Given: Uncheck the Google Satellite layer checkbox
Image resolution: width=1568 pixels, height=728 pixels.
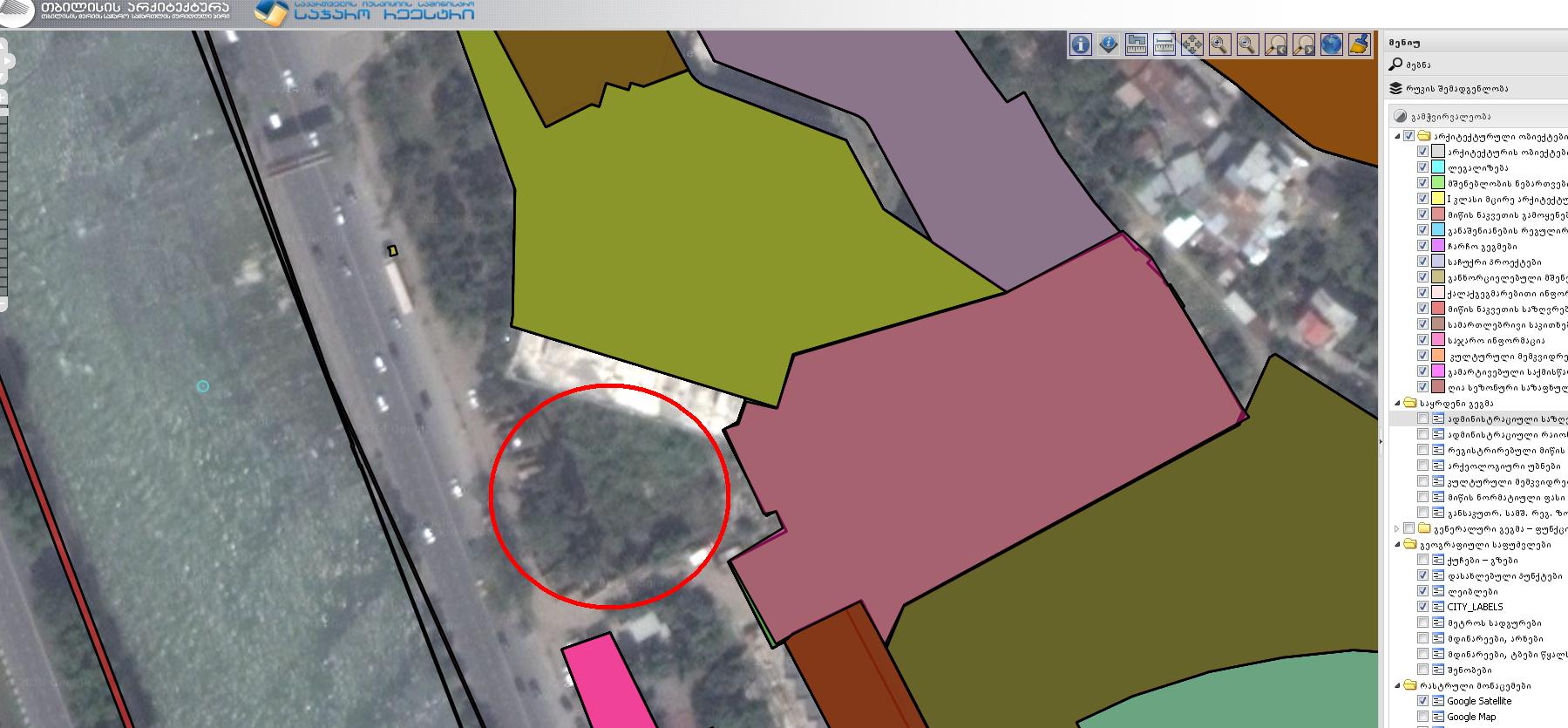Looking at the screenshot, I should (x=1423, y=701).
